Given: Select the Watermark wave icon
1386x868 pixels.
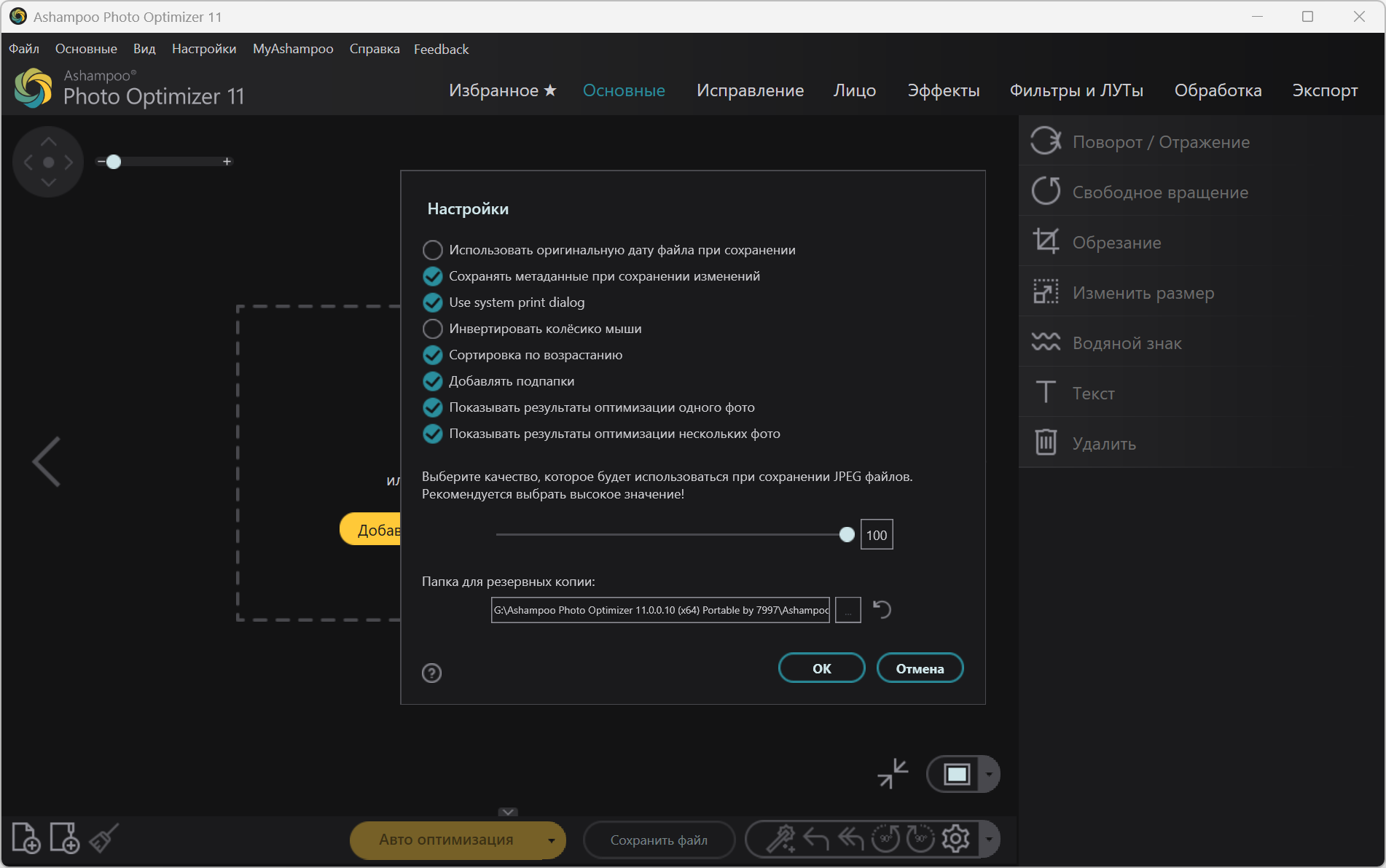Looking at the screenshot, I should pyautogui.click(x=1046, y=342).
